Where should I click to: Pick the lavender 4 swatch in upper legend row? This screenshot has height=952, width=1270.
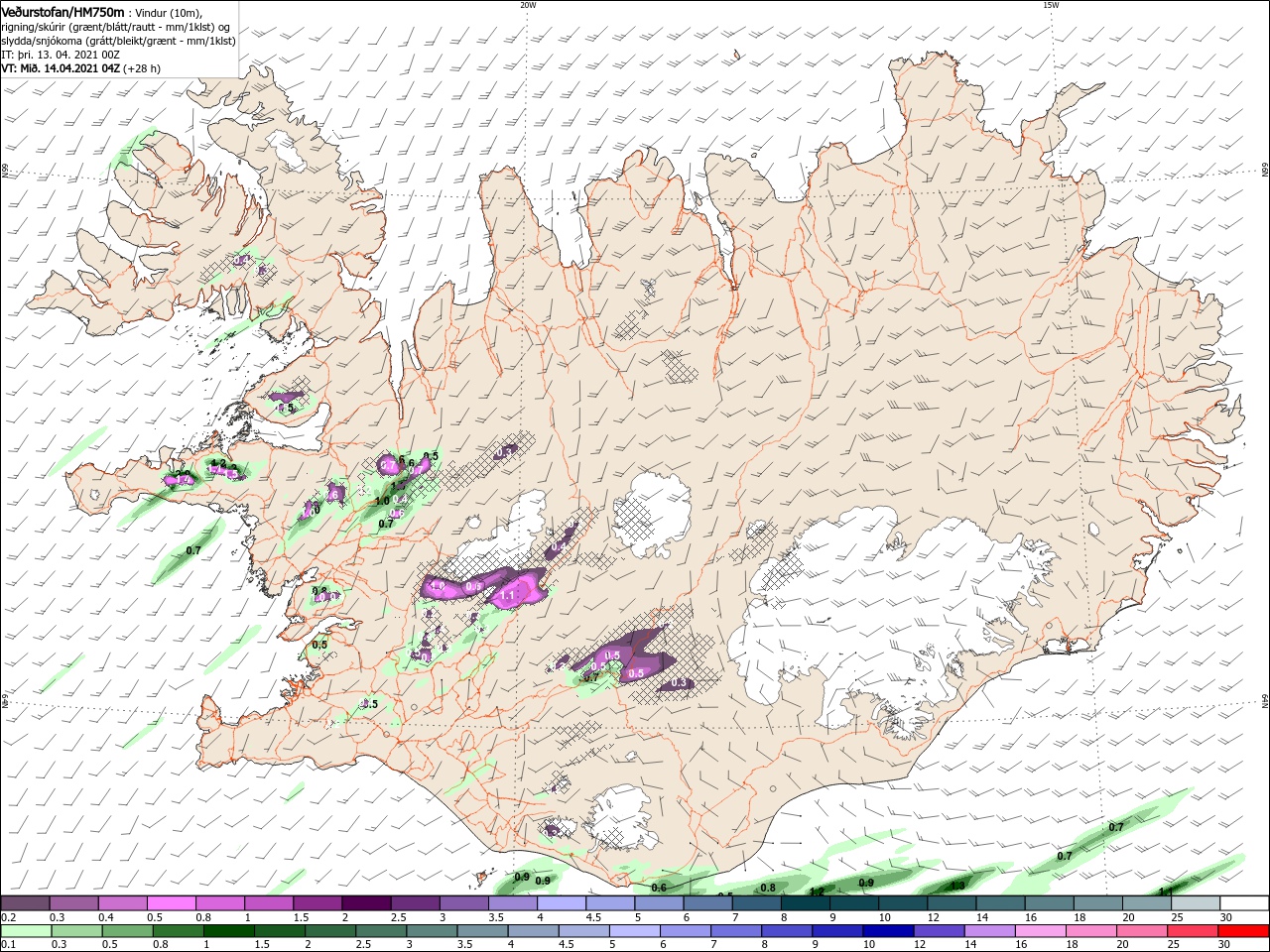561,903
